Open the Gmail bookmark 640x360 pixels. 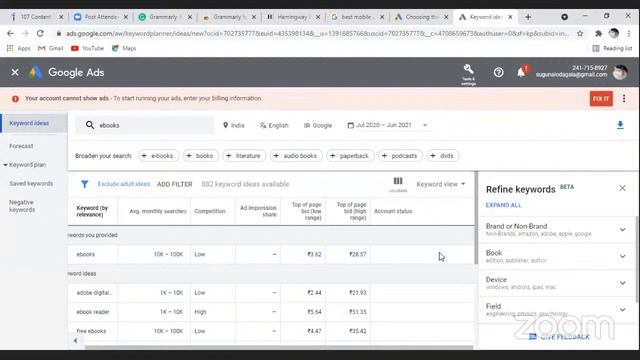pyautogui.click(x=51, y=48)
